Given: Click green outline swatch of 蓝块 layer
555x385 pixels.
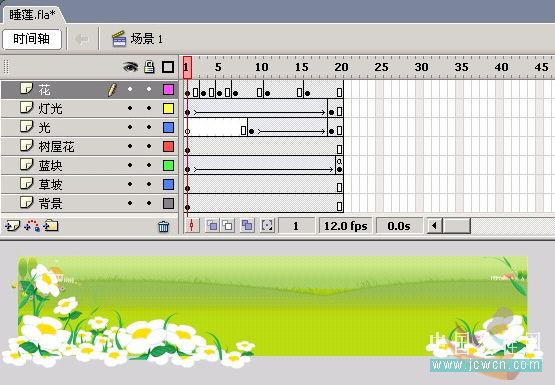Looking at the screenshot, I should (x=168, y=165).
